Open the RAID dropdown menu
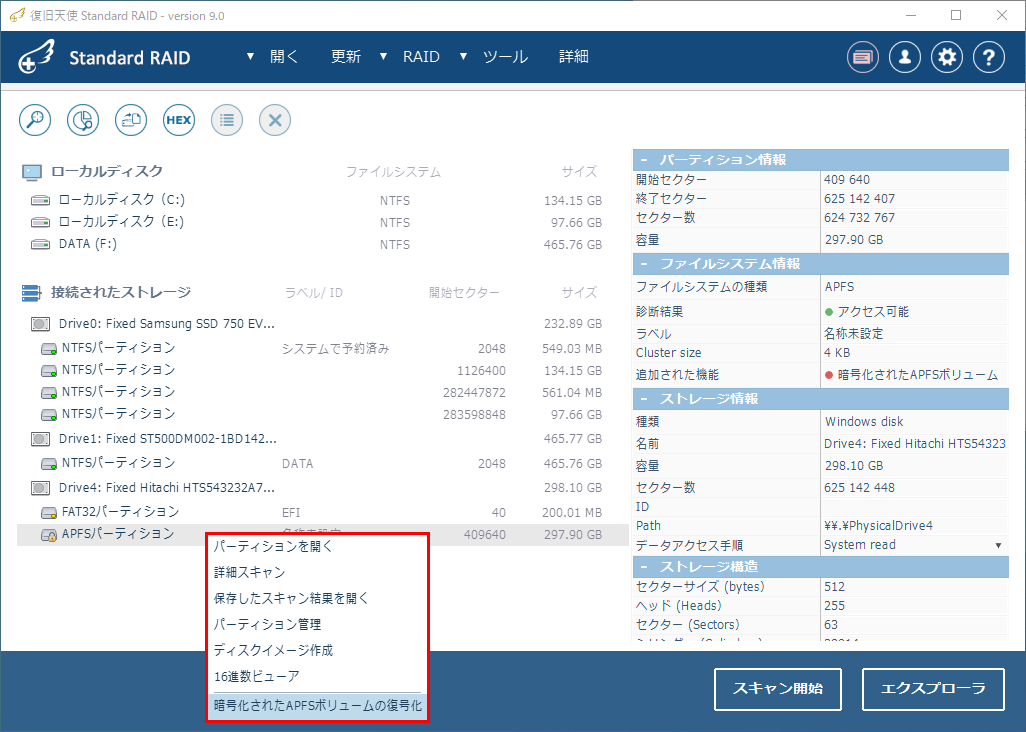Viewport: 1026px width, 732px height. point(412,57)
